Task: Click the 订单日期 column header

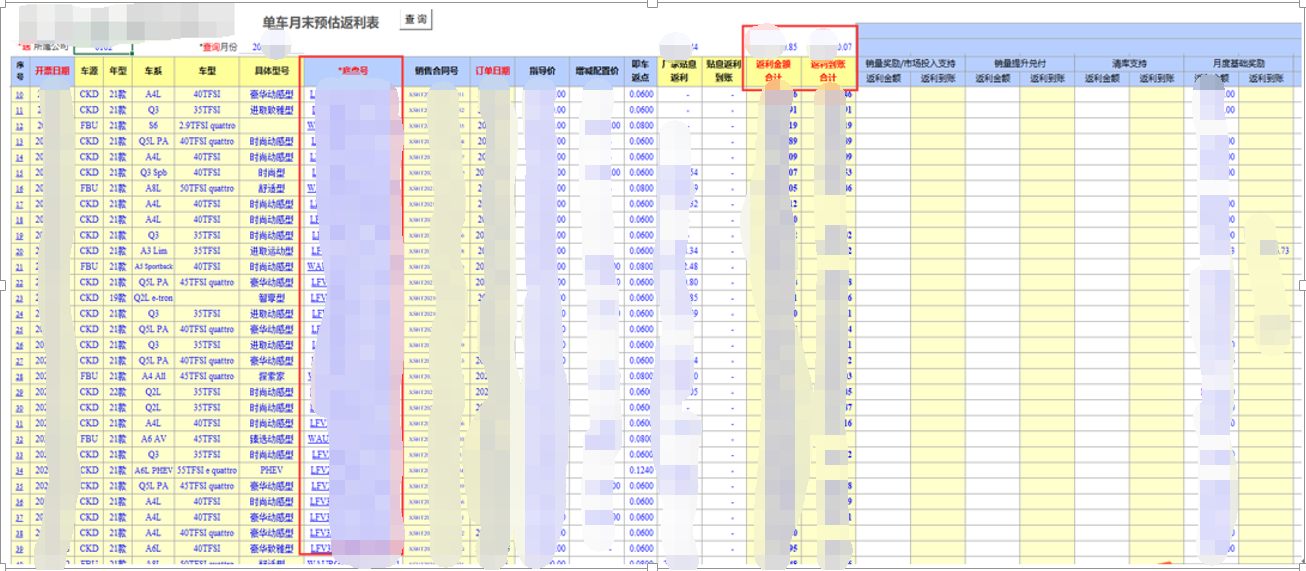Action: (x=493, y=71)
